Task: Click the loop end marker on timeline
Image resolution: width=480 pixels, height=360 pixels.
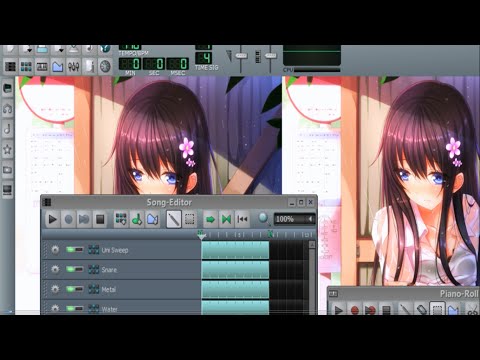Action: pyautogui.click(x=271, y=234)
